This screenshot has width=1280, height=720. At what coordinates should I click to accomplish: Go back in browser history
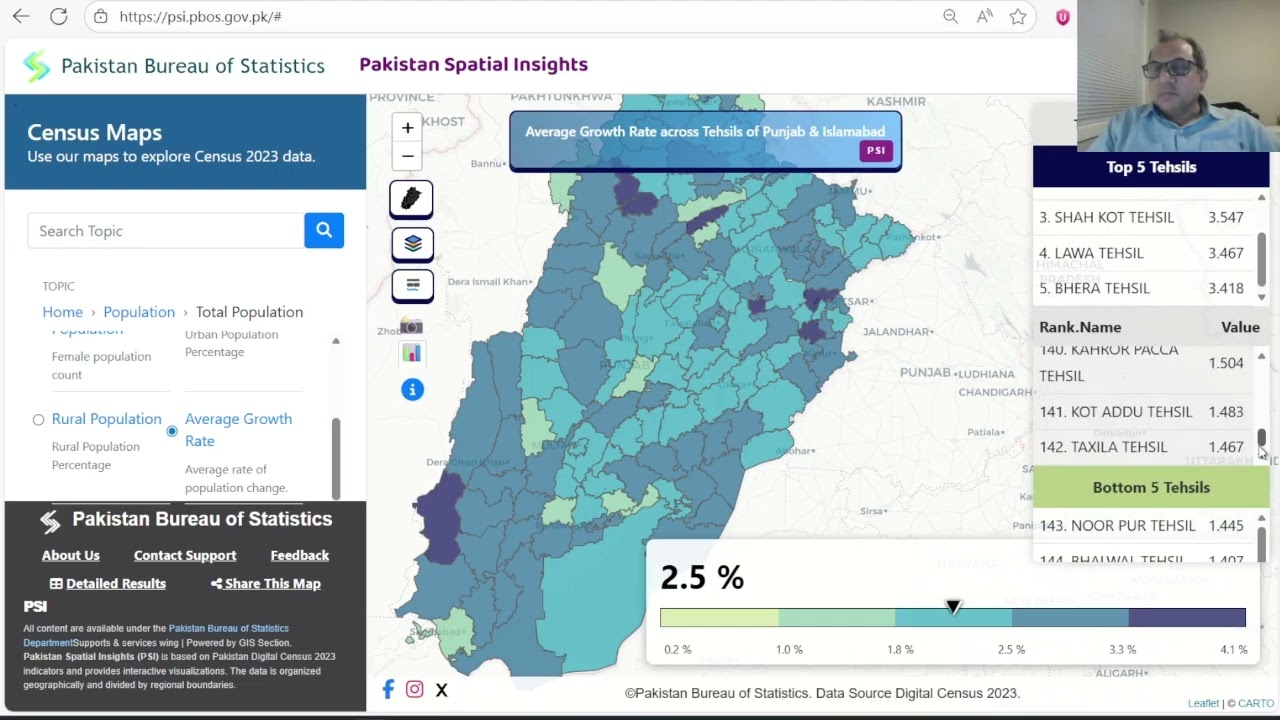pyautogui.click(x=21, y=17)
